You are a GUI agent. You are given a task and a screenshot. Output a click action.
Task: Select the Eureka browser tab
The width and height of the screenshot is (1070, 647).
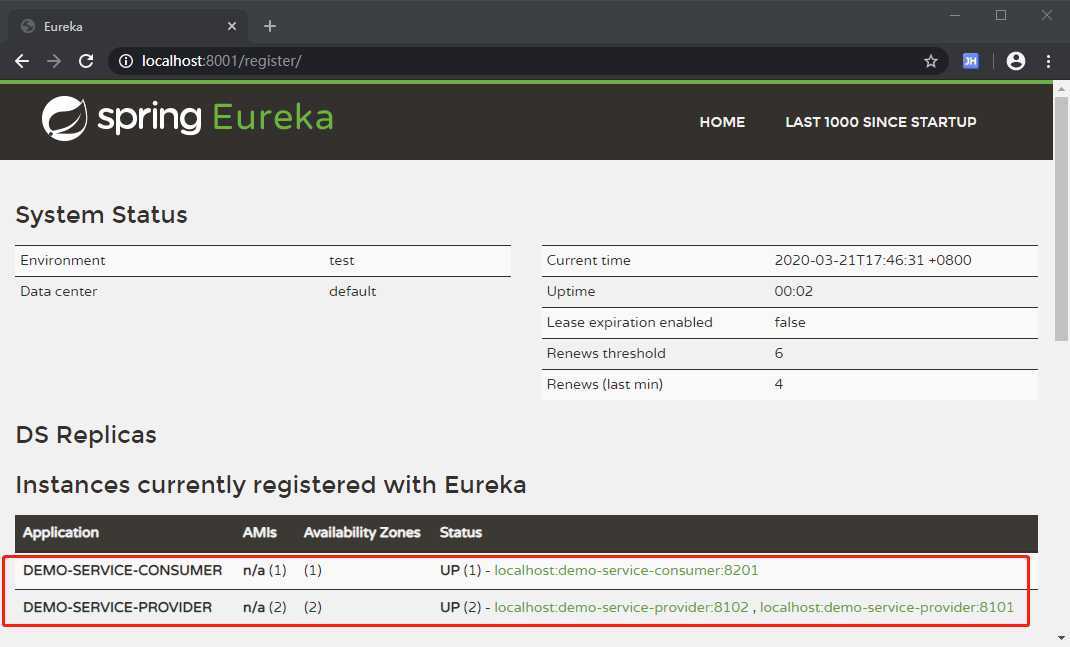tap(128, 26)
